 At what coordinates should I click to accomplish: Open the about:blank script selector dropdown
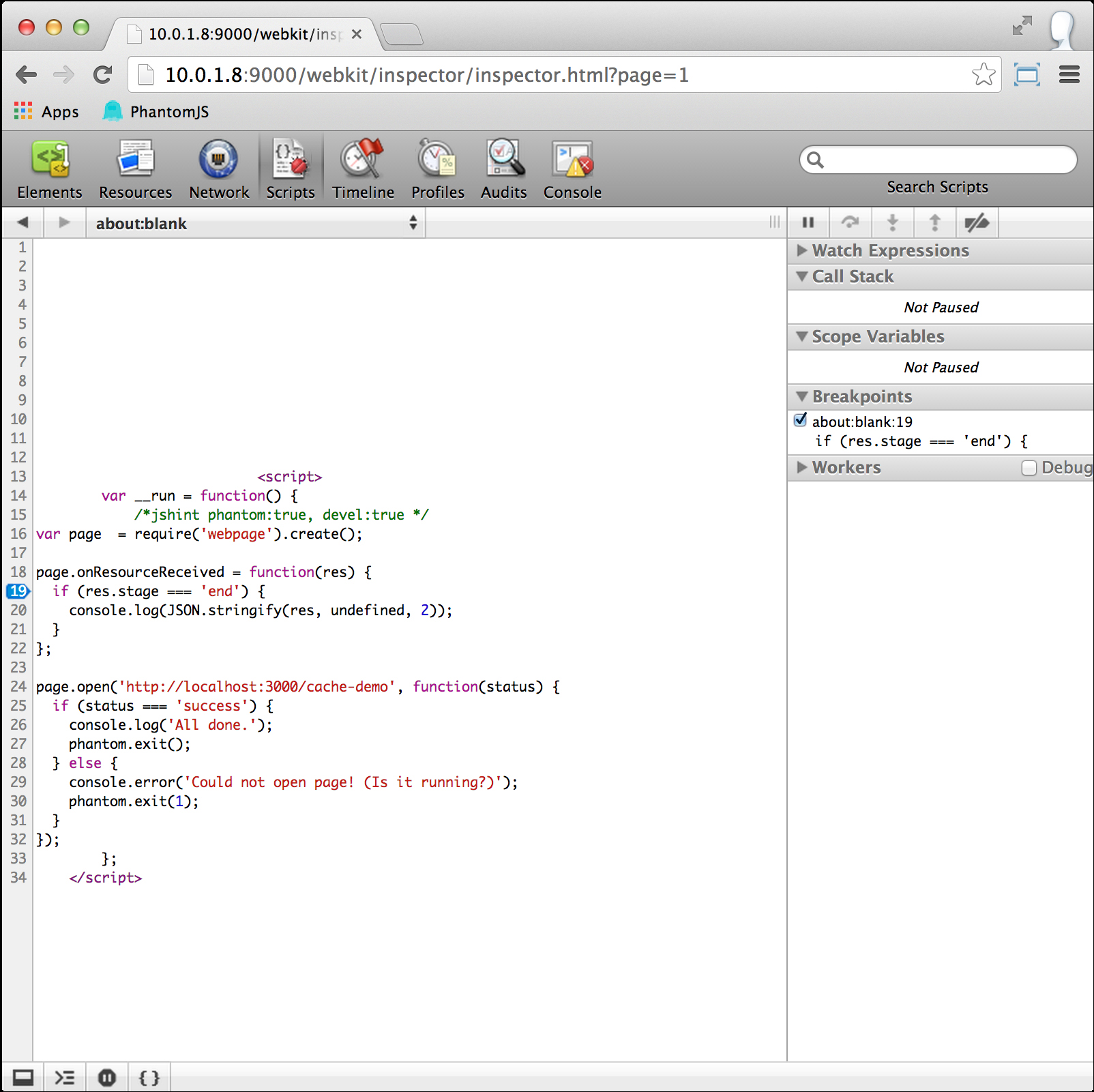(256, 223)
